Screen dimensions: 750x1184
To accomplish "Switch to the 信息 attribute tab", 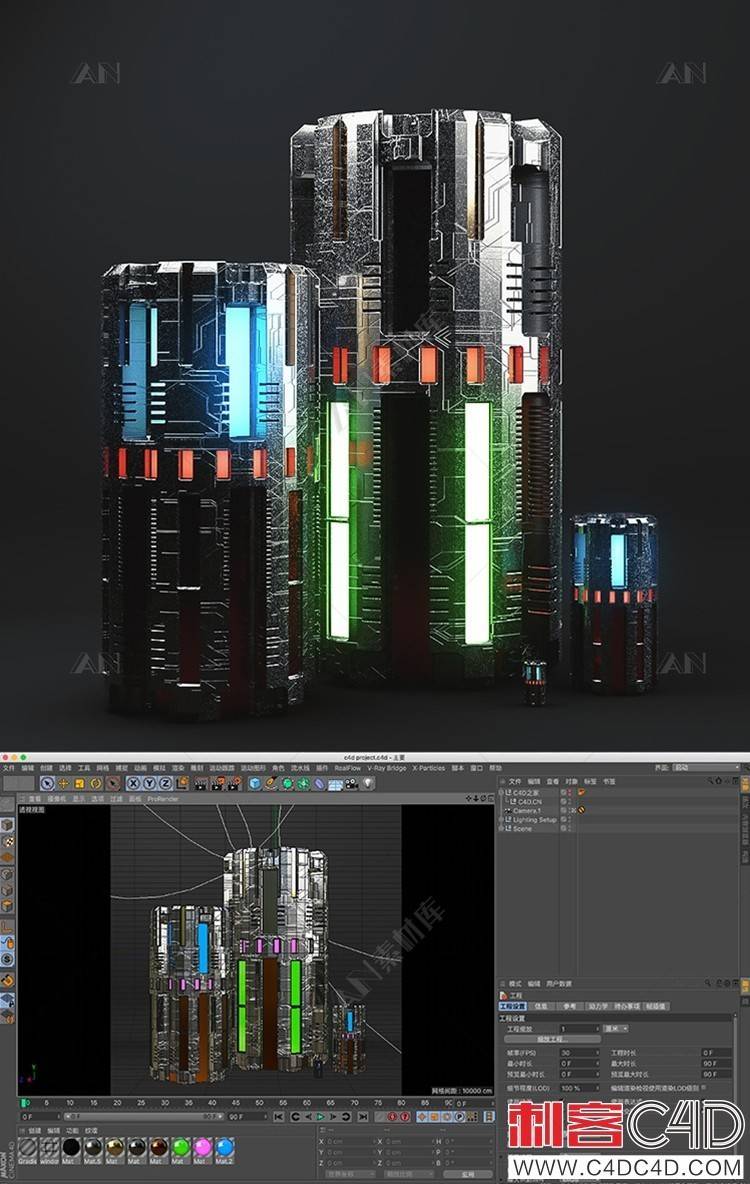I will point(542,1006).
